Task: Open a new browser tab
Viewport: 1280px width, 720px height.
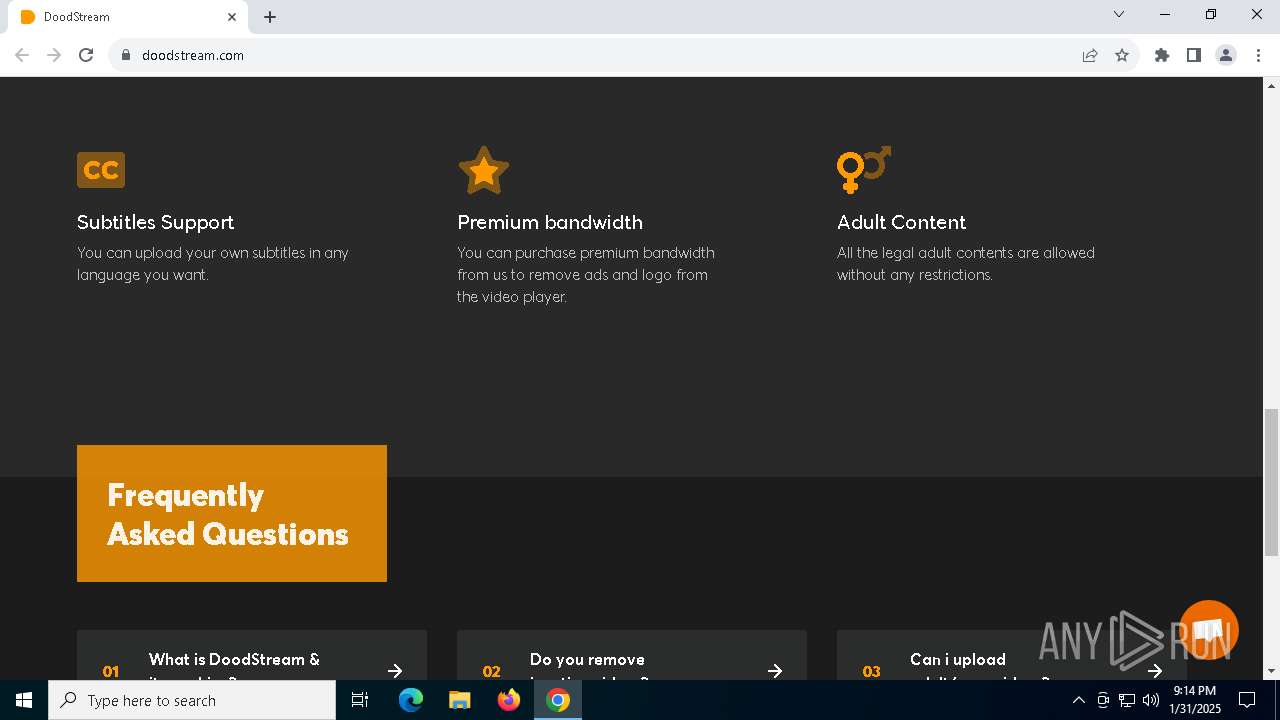Action: tap(270, 17)
